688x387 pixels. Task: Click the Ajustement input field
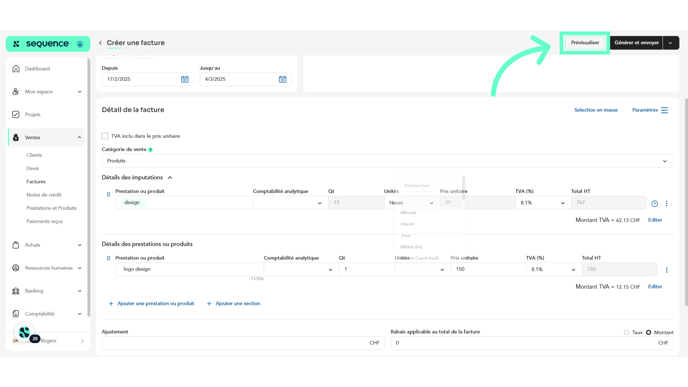coord(243,343)
